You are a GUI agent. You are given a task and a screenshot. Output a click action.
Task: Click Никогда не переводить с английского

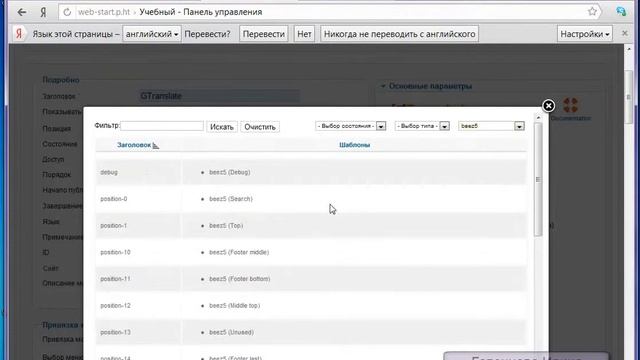[399, 34]
